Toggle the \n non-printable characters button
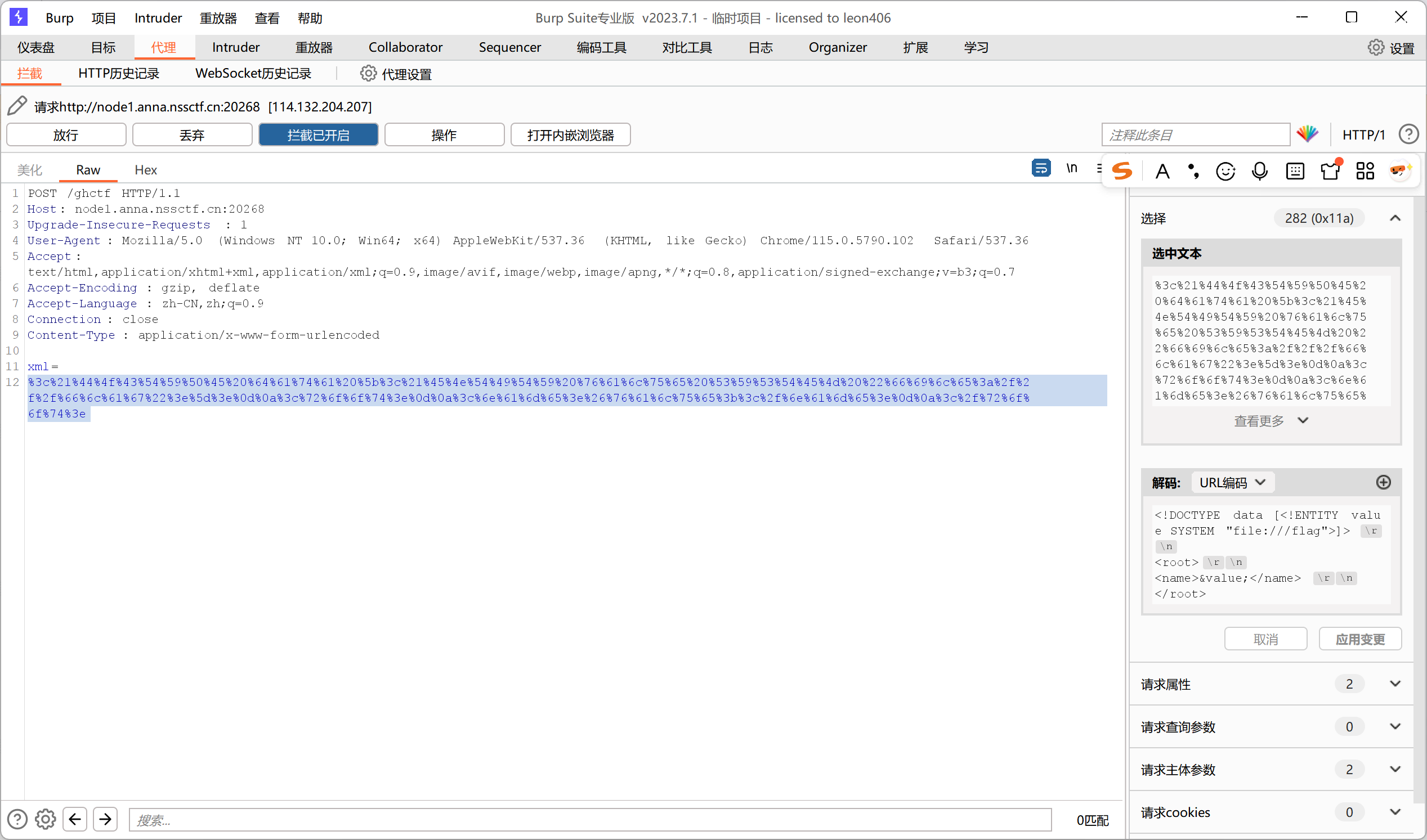This screenshot has width=1427, height=840. coord(1071,168)
